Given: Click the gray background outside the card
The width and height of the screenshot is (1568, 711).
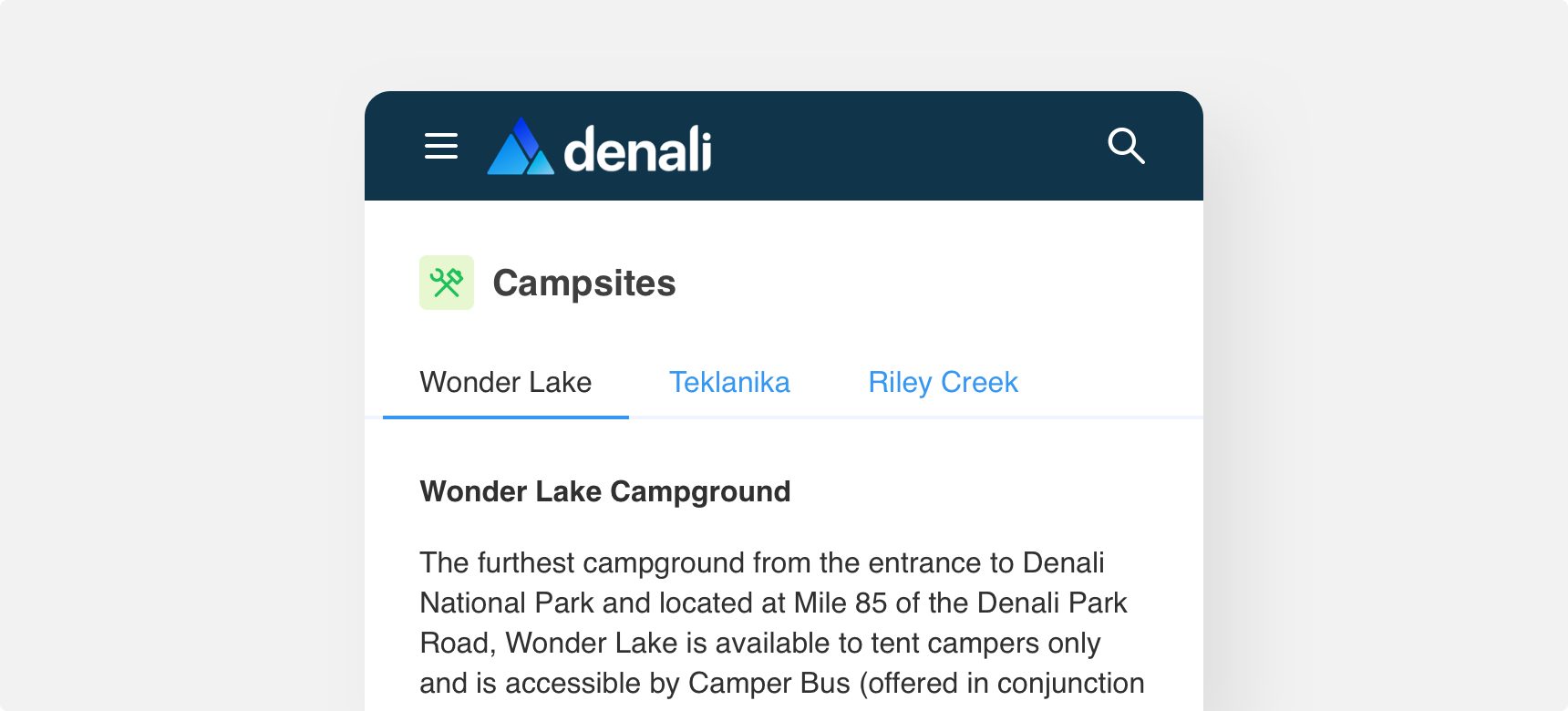Looking at the screenshot, I should click(x=182, y=365).
